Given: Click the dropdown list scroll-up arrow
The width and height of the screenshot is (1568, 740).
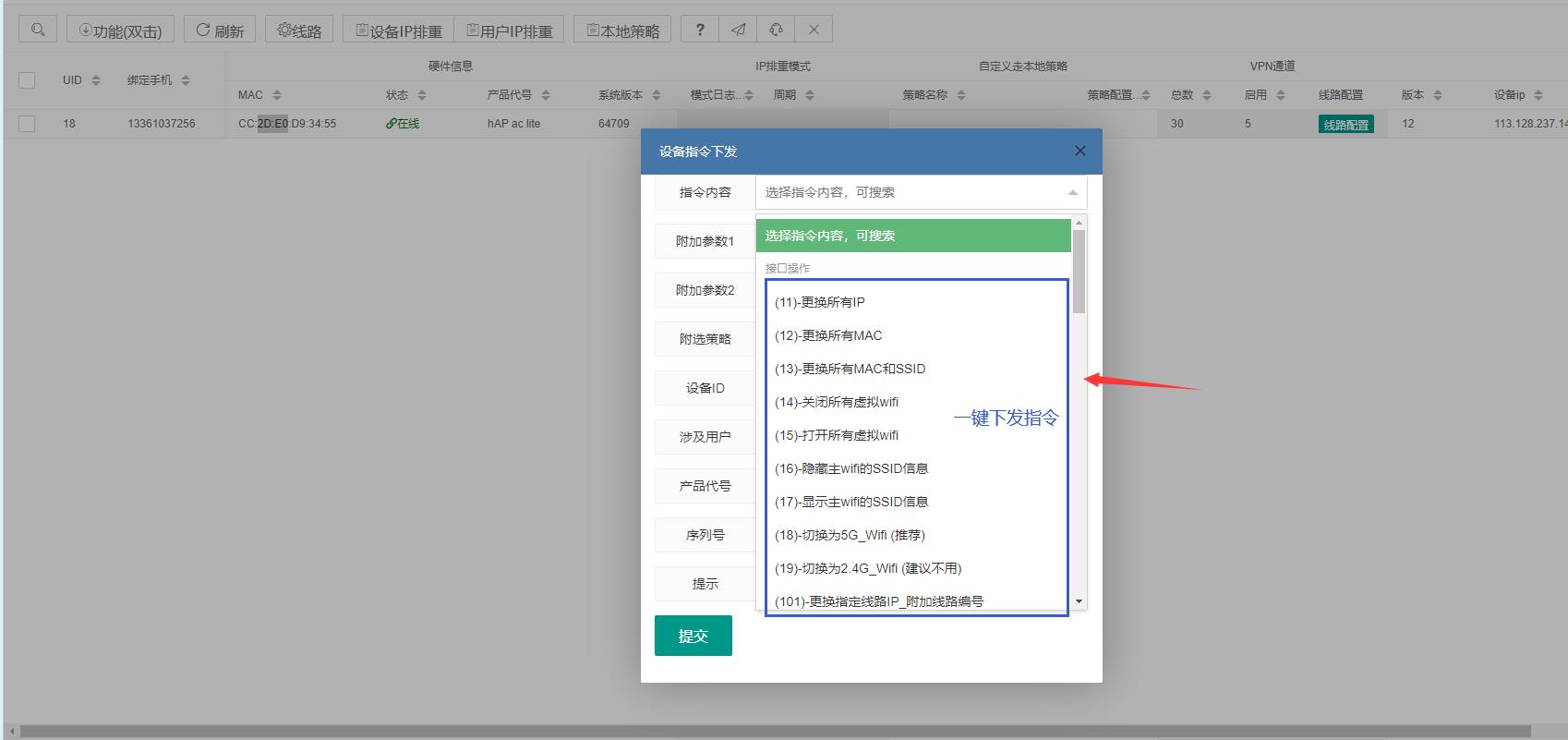Looking at the screenshot, I should click(1080, 224).
